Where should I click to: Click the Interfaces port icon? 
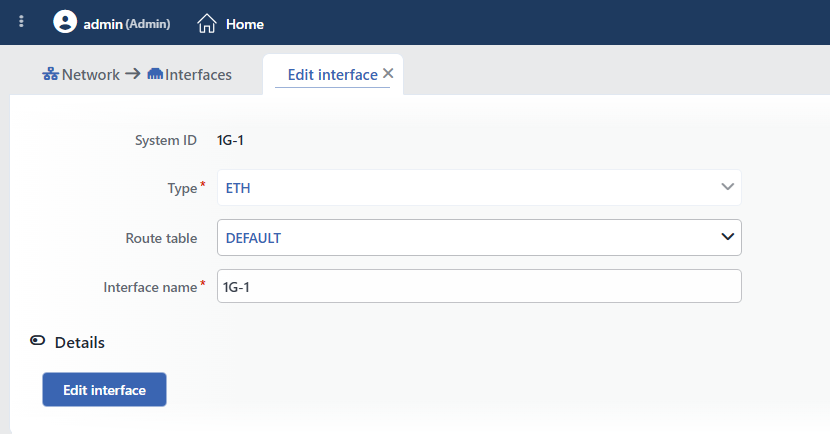155,74
